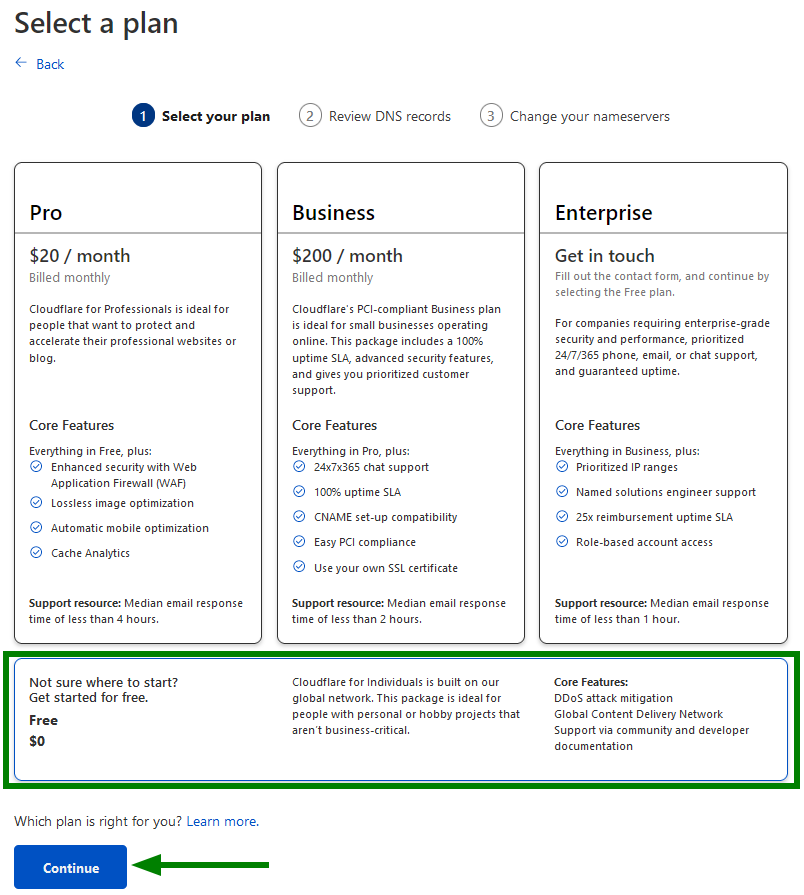Viewport: 804px width, 895px height.
Task: Click checkmark icon beside 24x7x365 chat support
Action: [x=299, y=466]
